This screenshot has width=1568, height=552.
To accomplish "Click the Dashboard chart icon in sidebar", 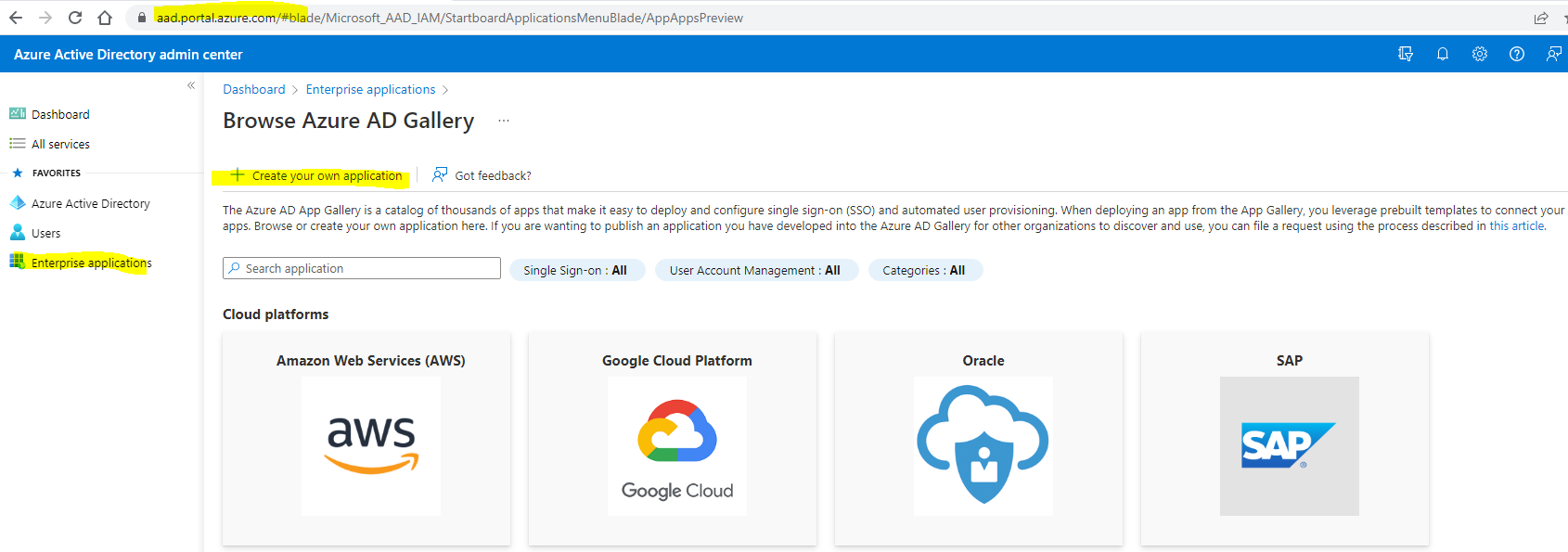I will 18,114.
